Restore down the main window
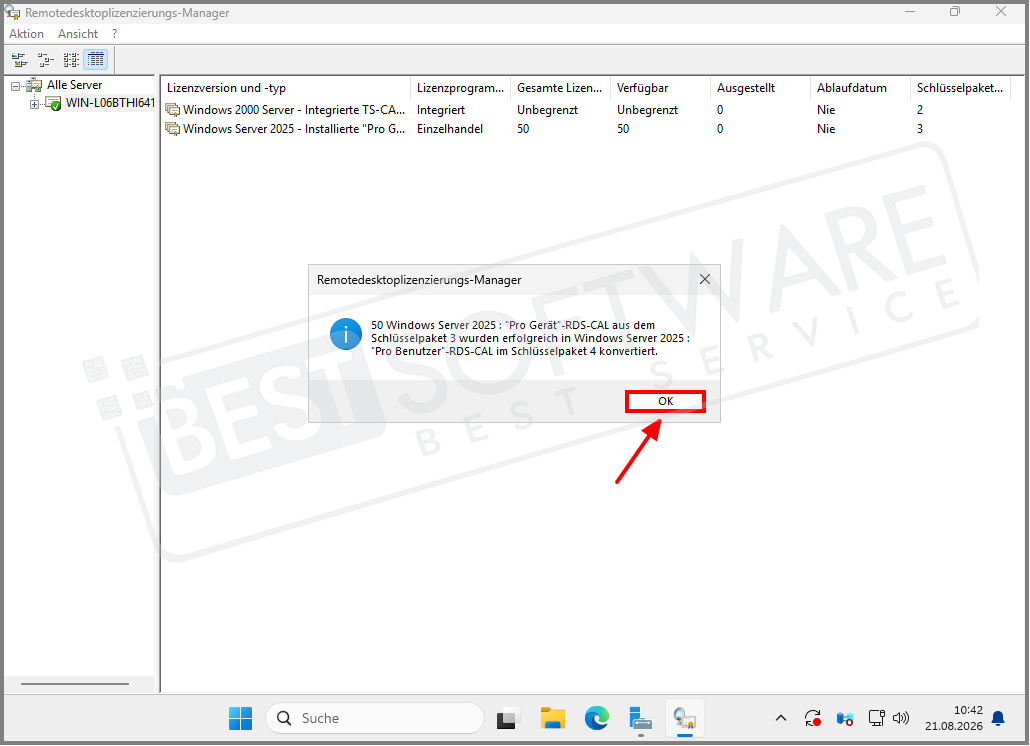This screenshot has height=746, width=1030. 955,12
